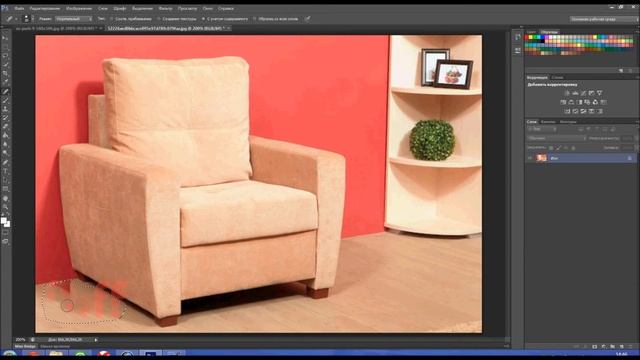Create a new swatch from foreground color

click(621, 71)
